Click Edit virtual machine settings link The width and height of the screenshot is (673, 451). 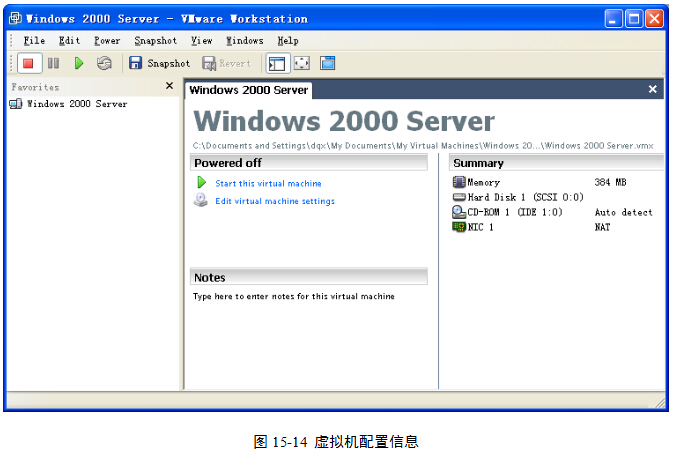pyautogui.click(x=275, y=201)
